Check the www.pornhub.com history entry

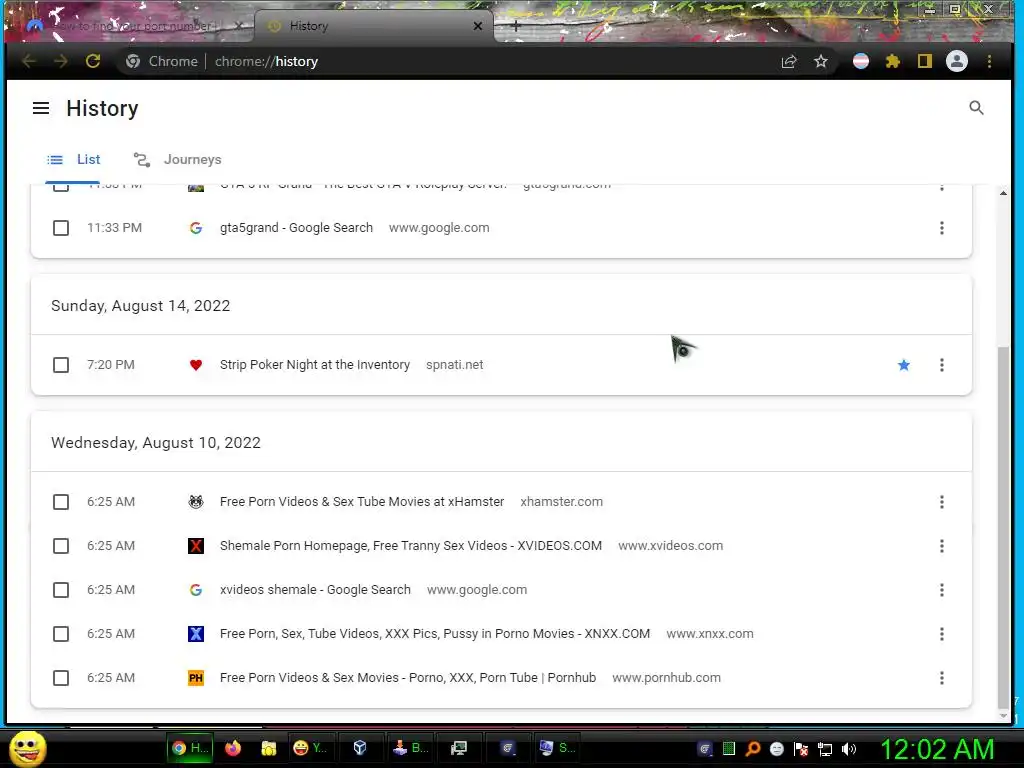[x=61, y=678]
